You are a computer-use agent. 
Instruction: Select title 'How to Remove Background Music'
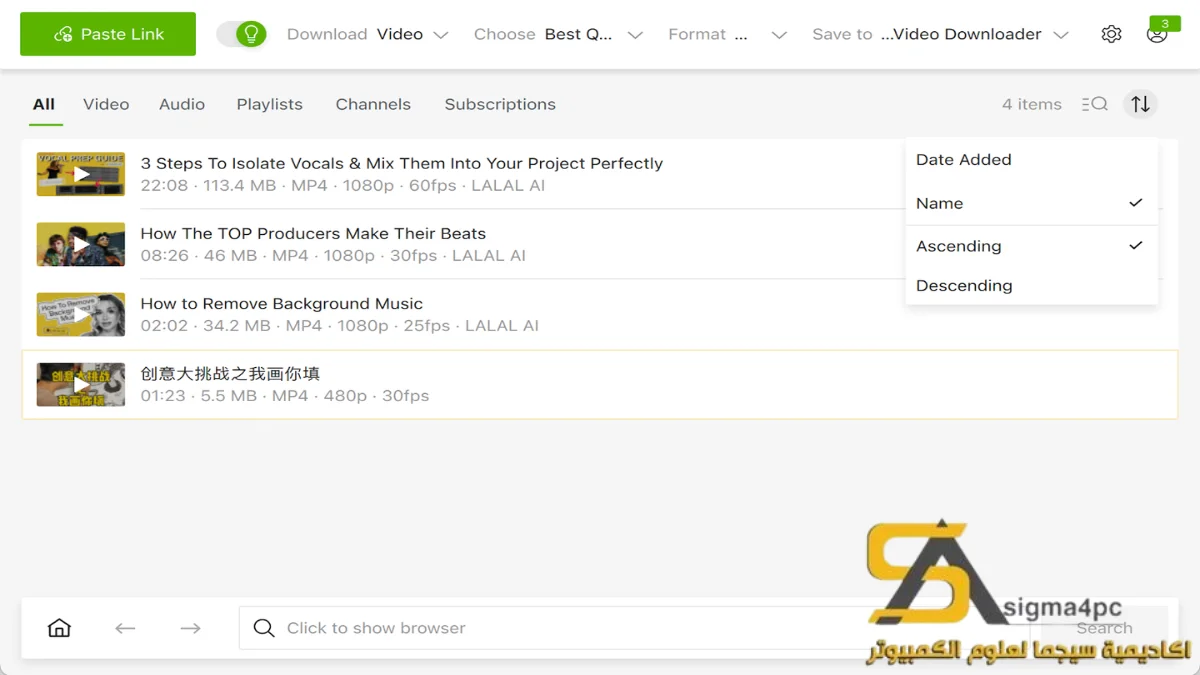[282, 303]
